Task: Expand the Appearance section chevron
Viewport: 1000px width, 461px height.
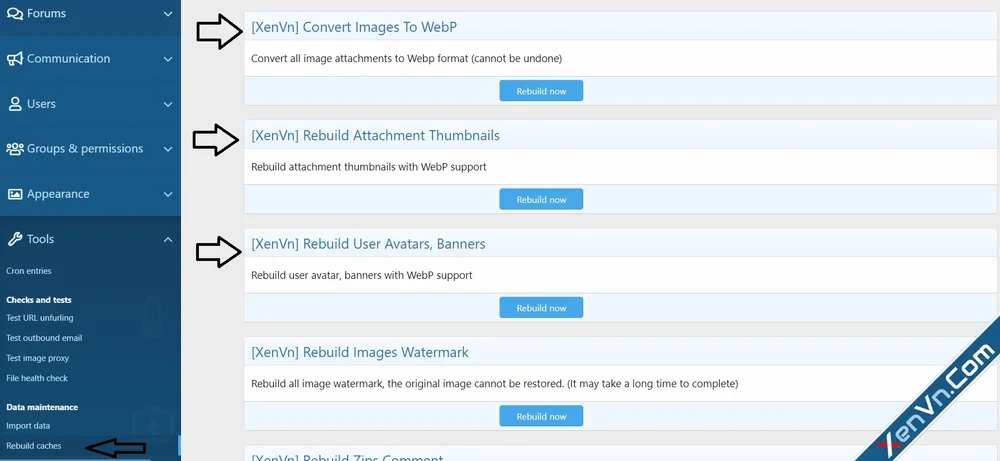Action: click(168, 194)
